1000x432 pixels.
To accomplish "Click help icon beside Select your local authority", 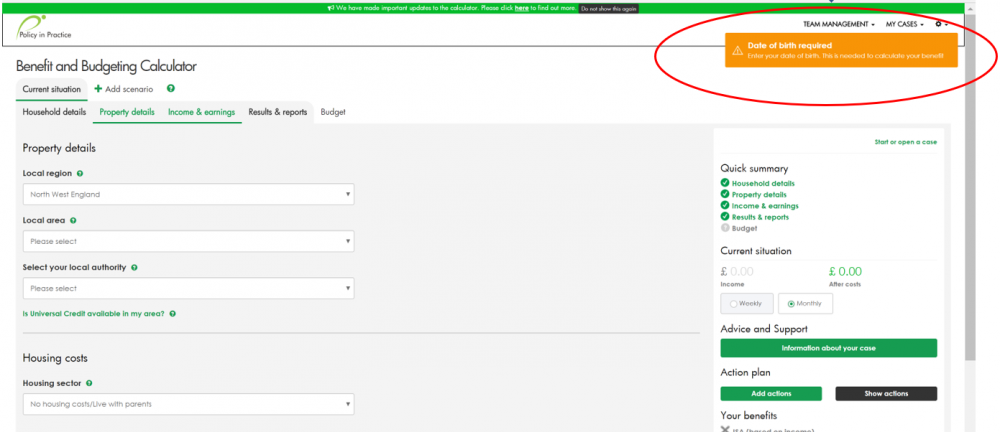I will point(134,267).
